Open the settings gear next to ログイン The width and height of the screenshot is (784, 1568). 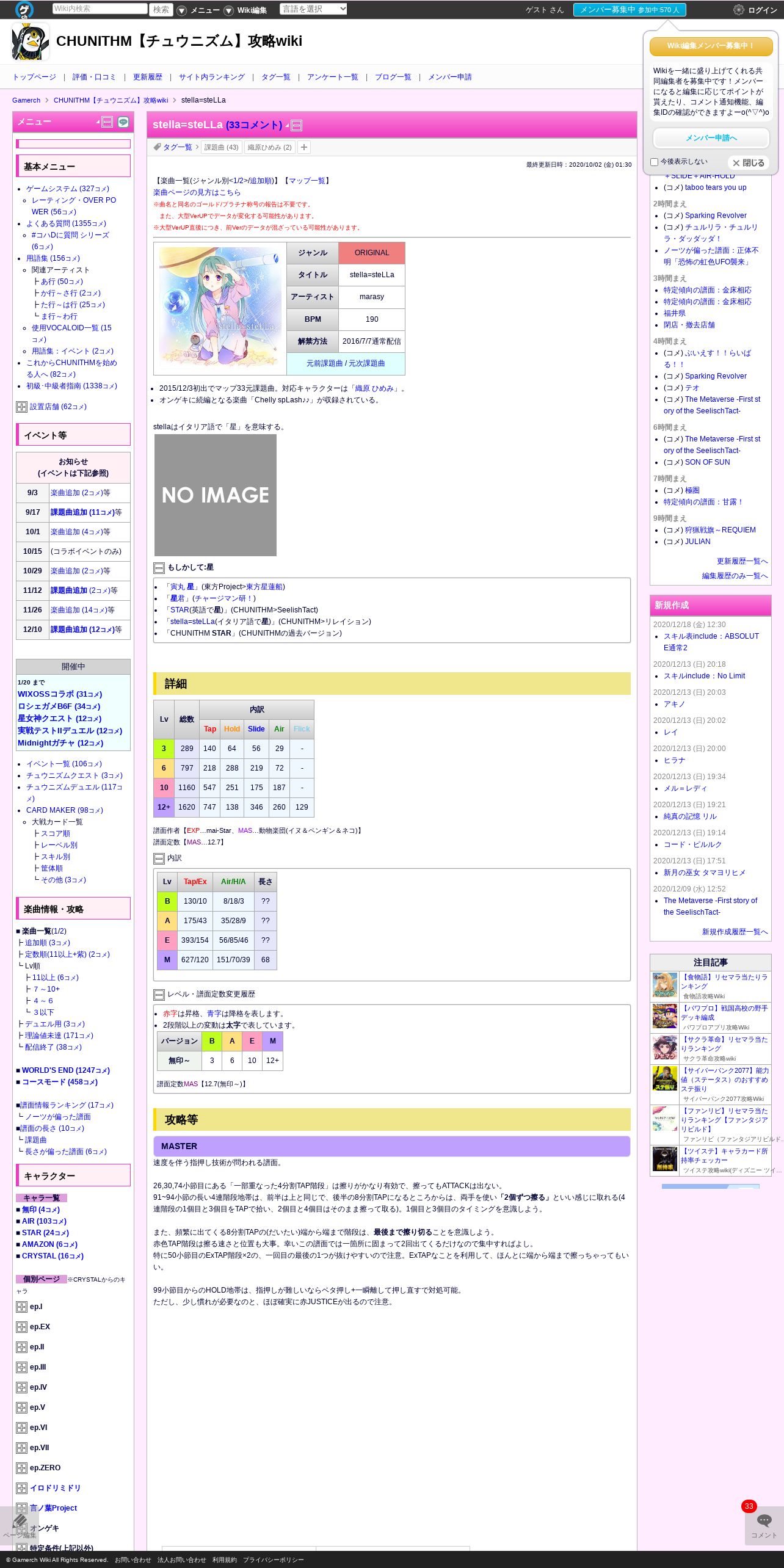coord(738,10)
